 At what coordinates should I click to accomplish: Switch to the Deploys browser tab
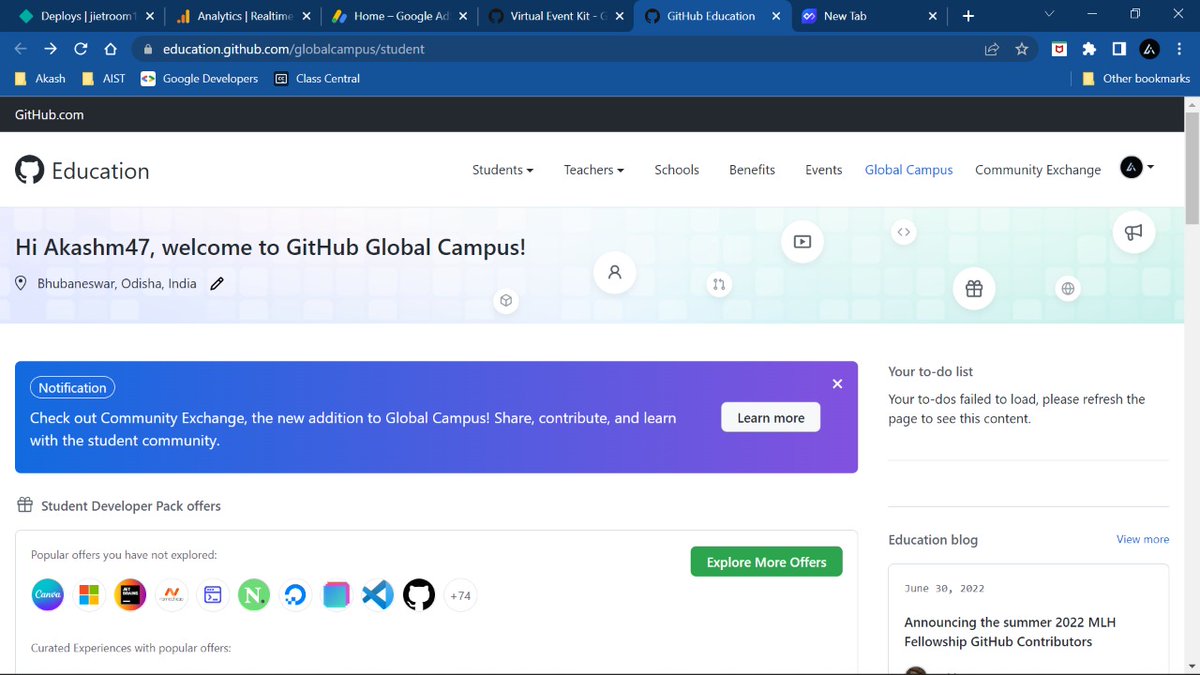[x=84, y=16]
